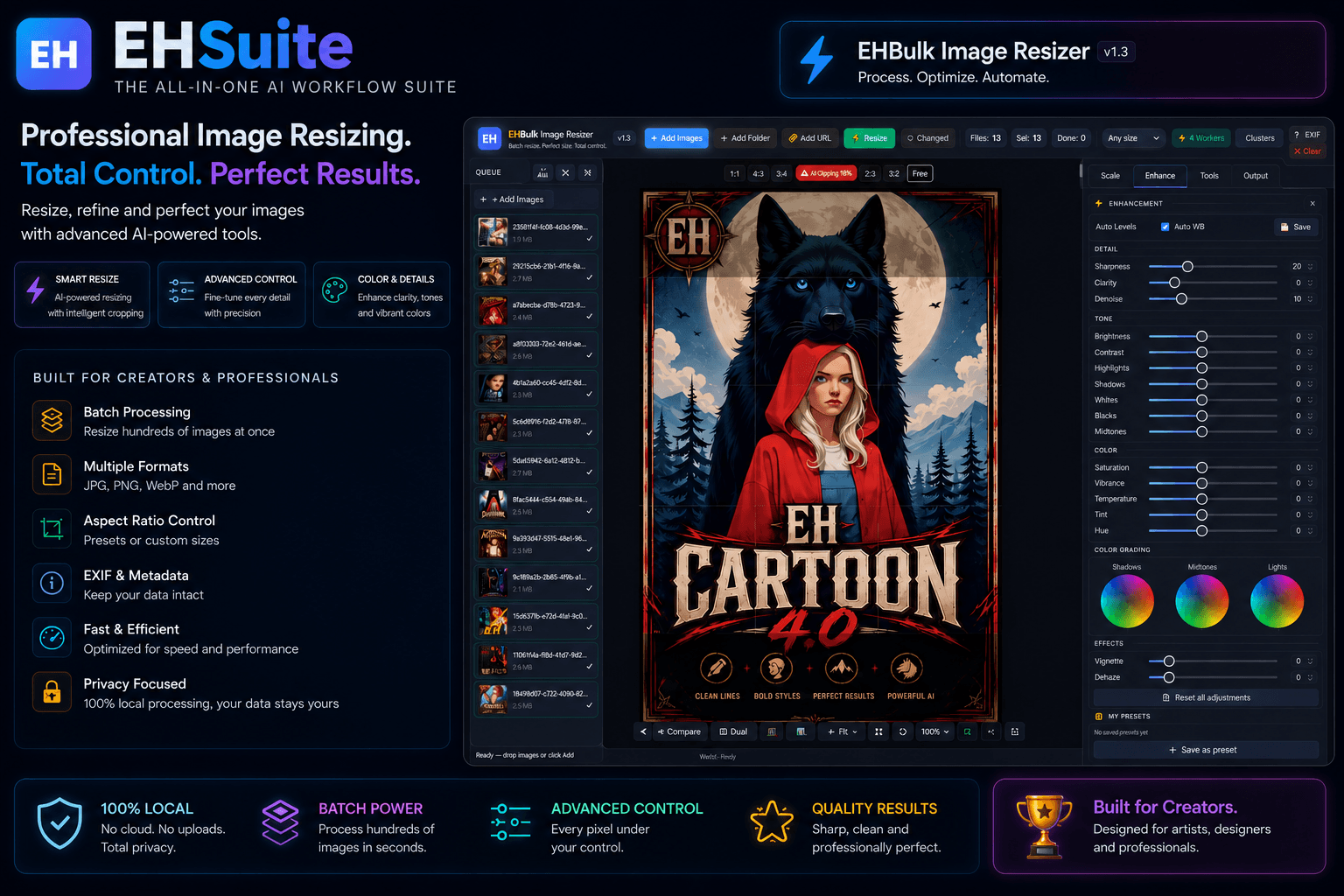Select the 1:1 aspect ratio preset
Viewport: 1344px width, 896px height.
(734, 173)
